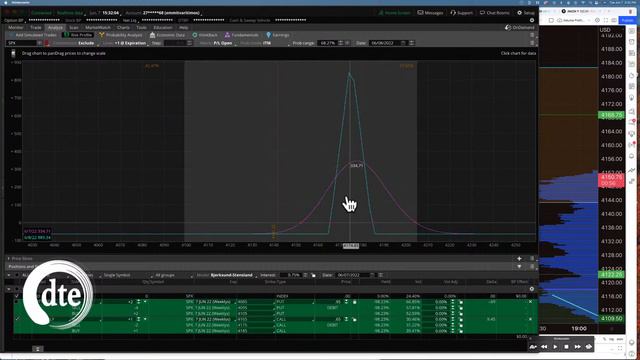640x360 pixels.
Task: Open the Education tab
Action: tap(163, 27)
